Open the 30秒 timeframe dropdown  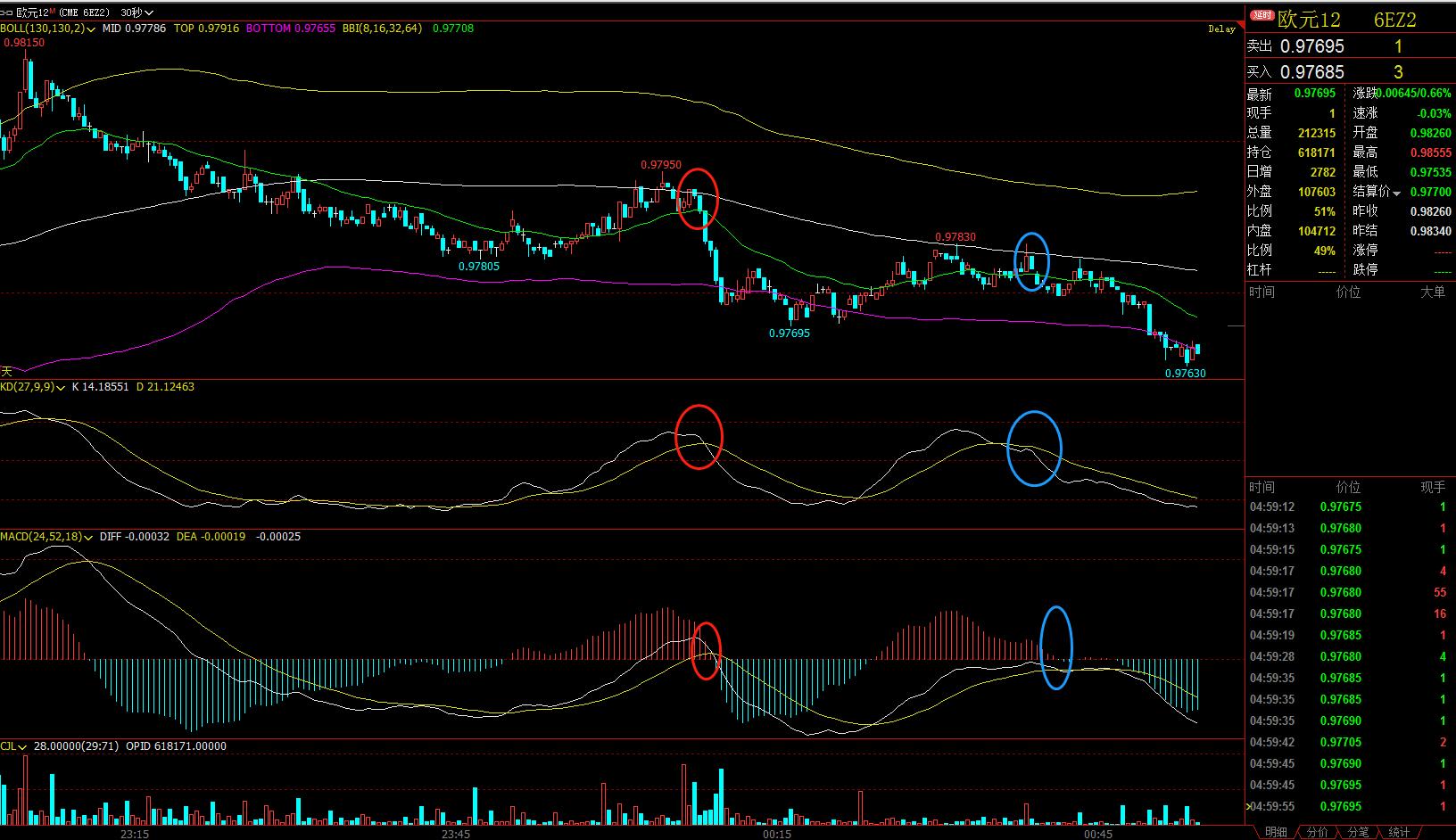pyautogui.click(x=136, y=12)
